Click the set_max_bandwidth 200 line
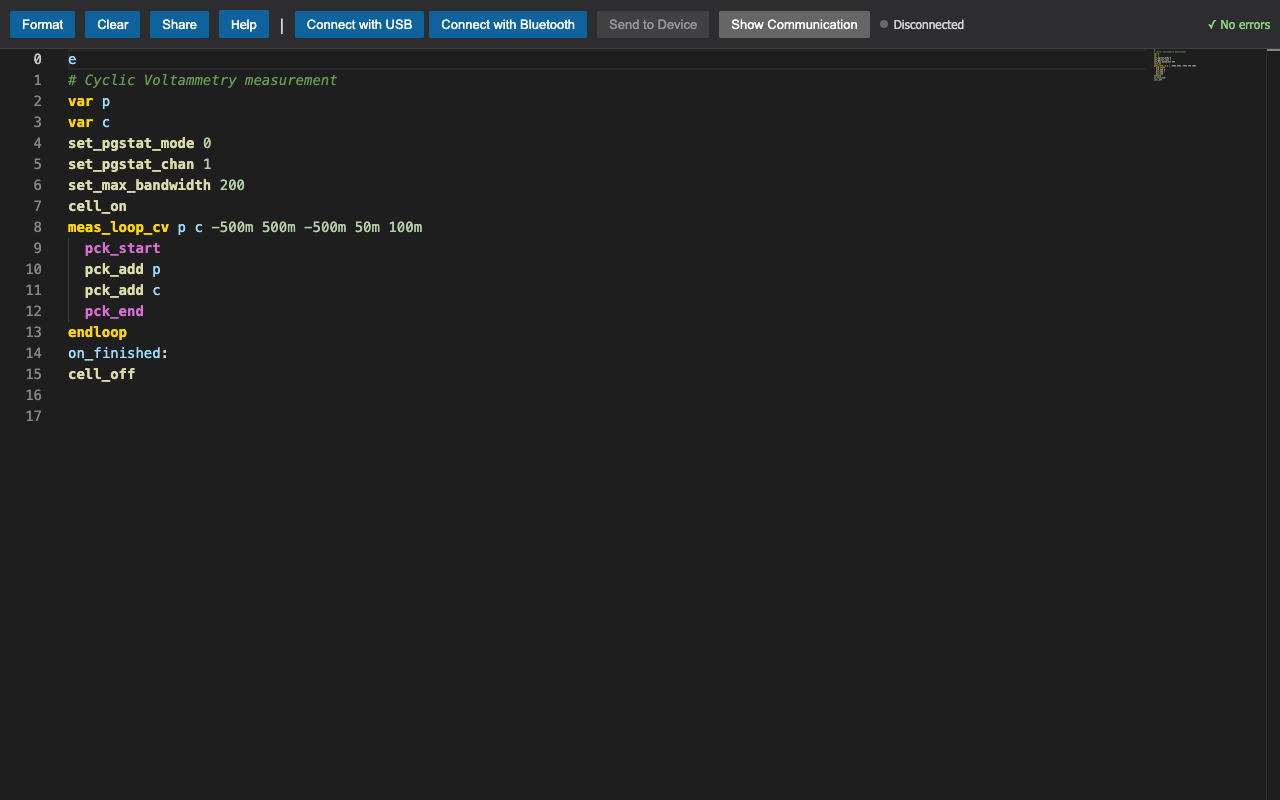Viewport: 1280px width, 800px height. (155, 185)
